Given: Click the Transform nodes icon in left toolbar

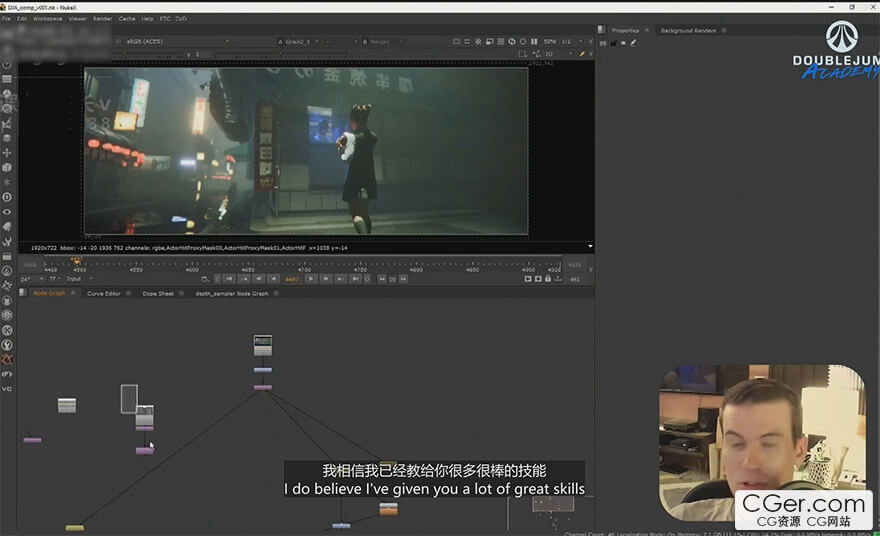Looking at the screenshot, I should pyautogui.click(x=7, y=152).
